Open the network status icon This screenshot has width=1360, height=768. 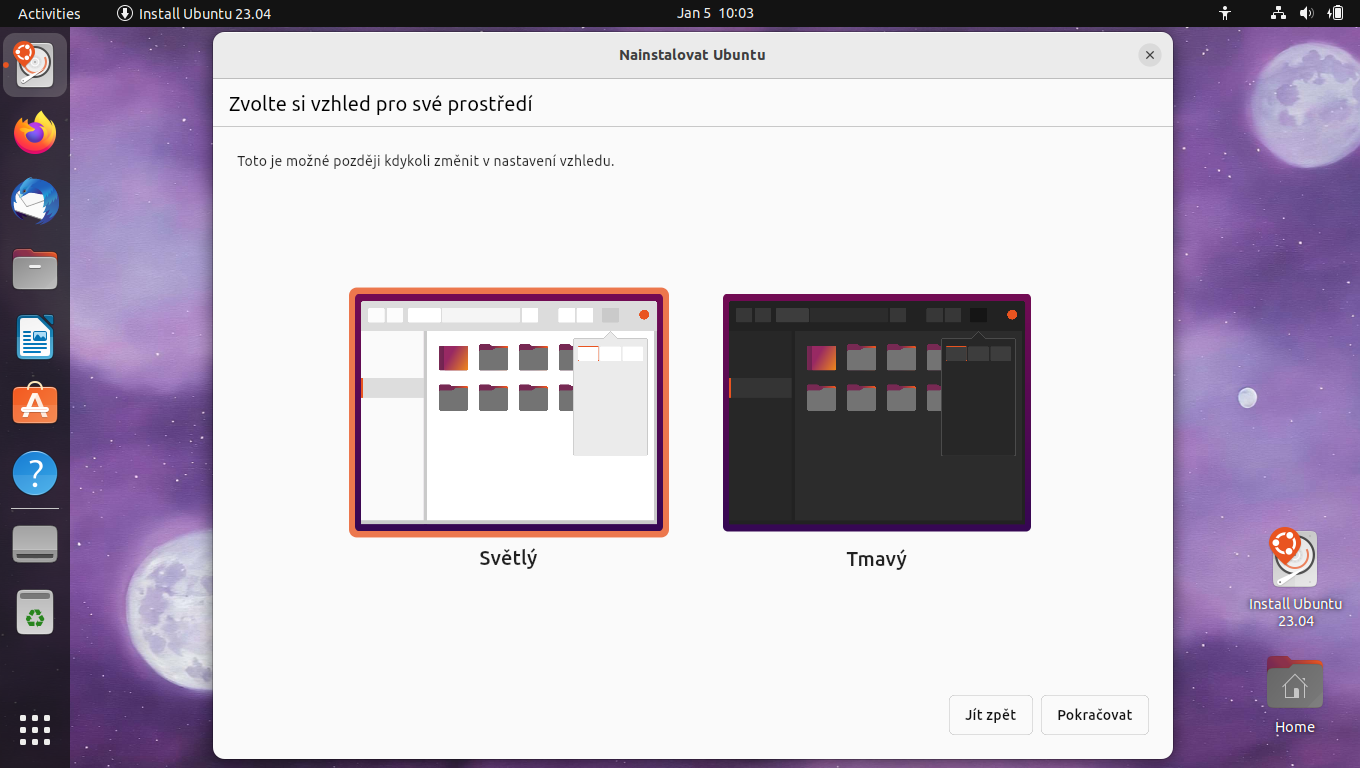click(1278, 13)
